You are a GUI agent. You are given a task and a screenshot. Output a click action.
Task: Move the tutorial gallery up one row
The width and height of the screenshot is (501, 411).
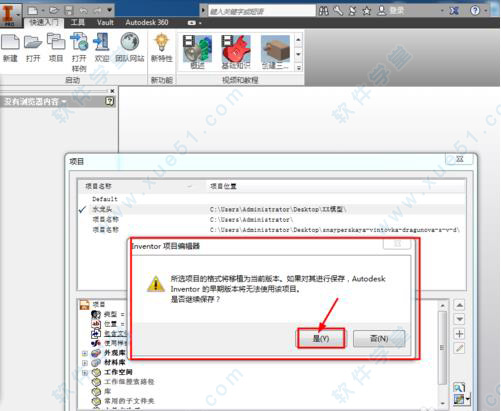tap(298, 40)
